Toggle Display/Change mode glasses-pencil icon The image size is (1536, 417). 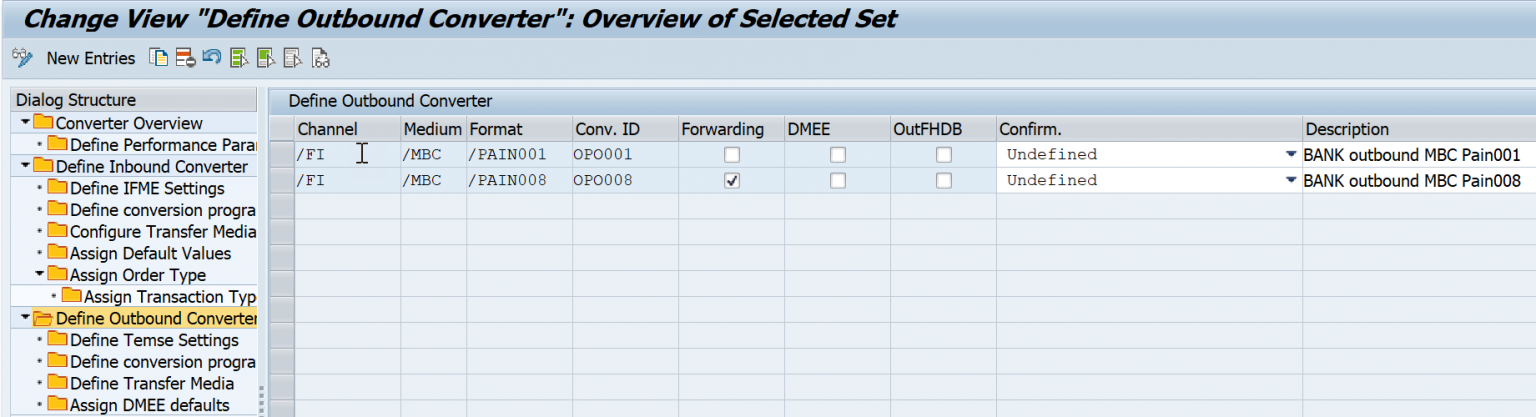pos(22,58)
